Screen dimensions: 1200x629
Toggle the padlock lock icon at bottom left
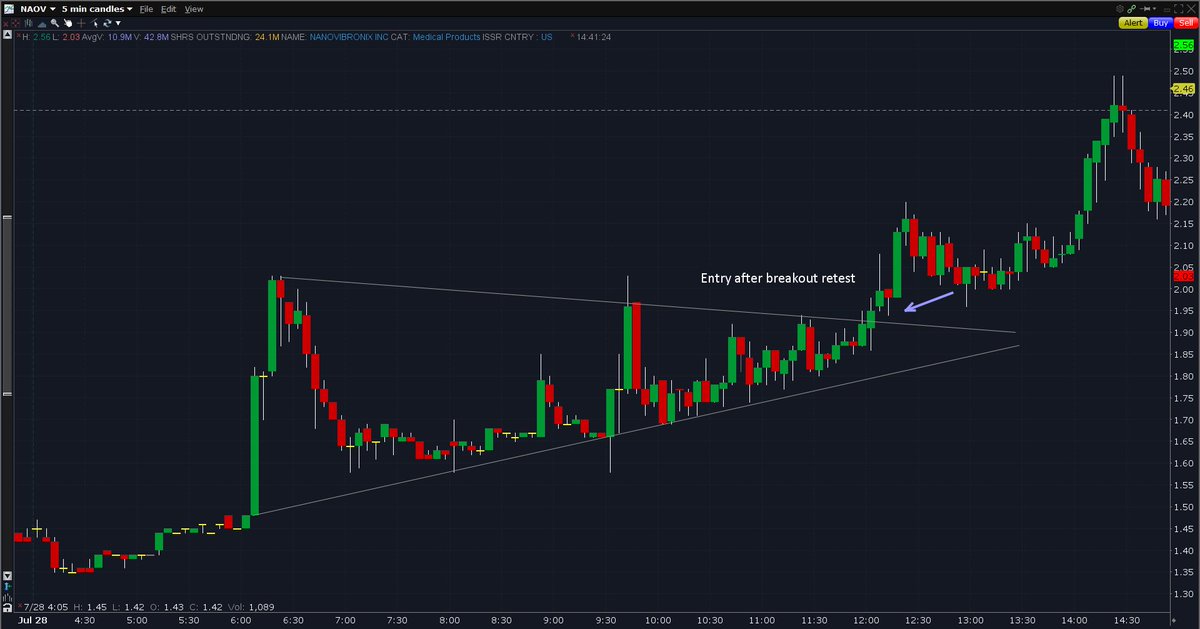[7, 608]
